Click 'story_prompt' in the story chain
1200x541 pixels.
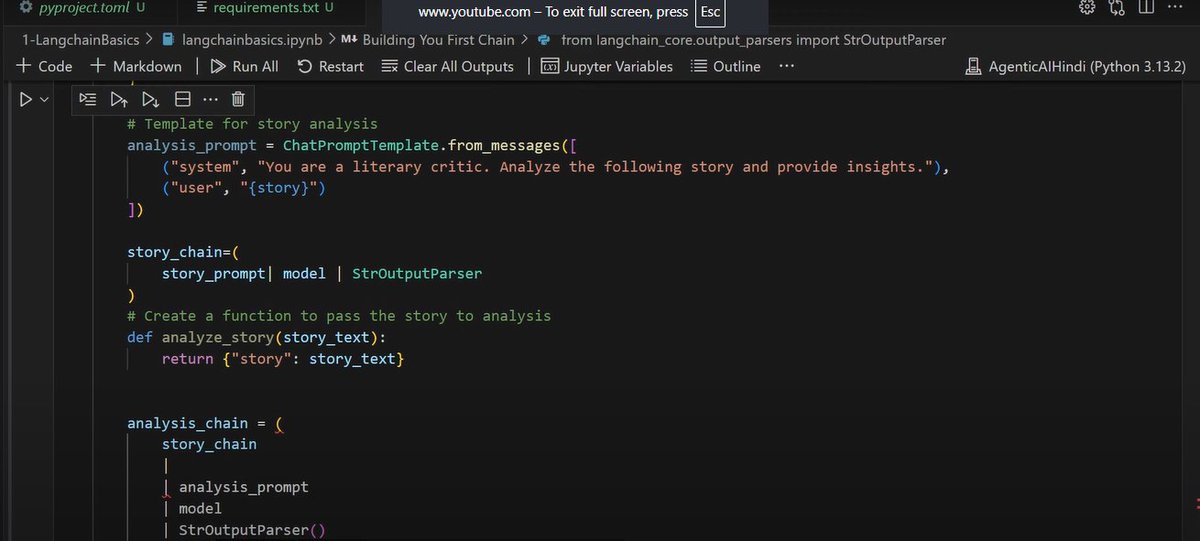[214, 273]
